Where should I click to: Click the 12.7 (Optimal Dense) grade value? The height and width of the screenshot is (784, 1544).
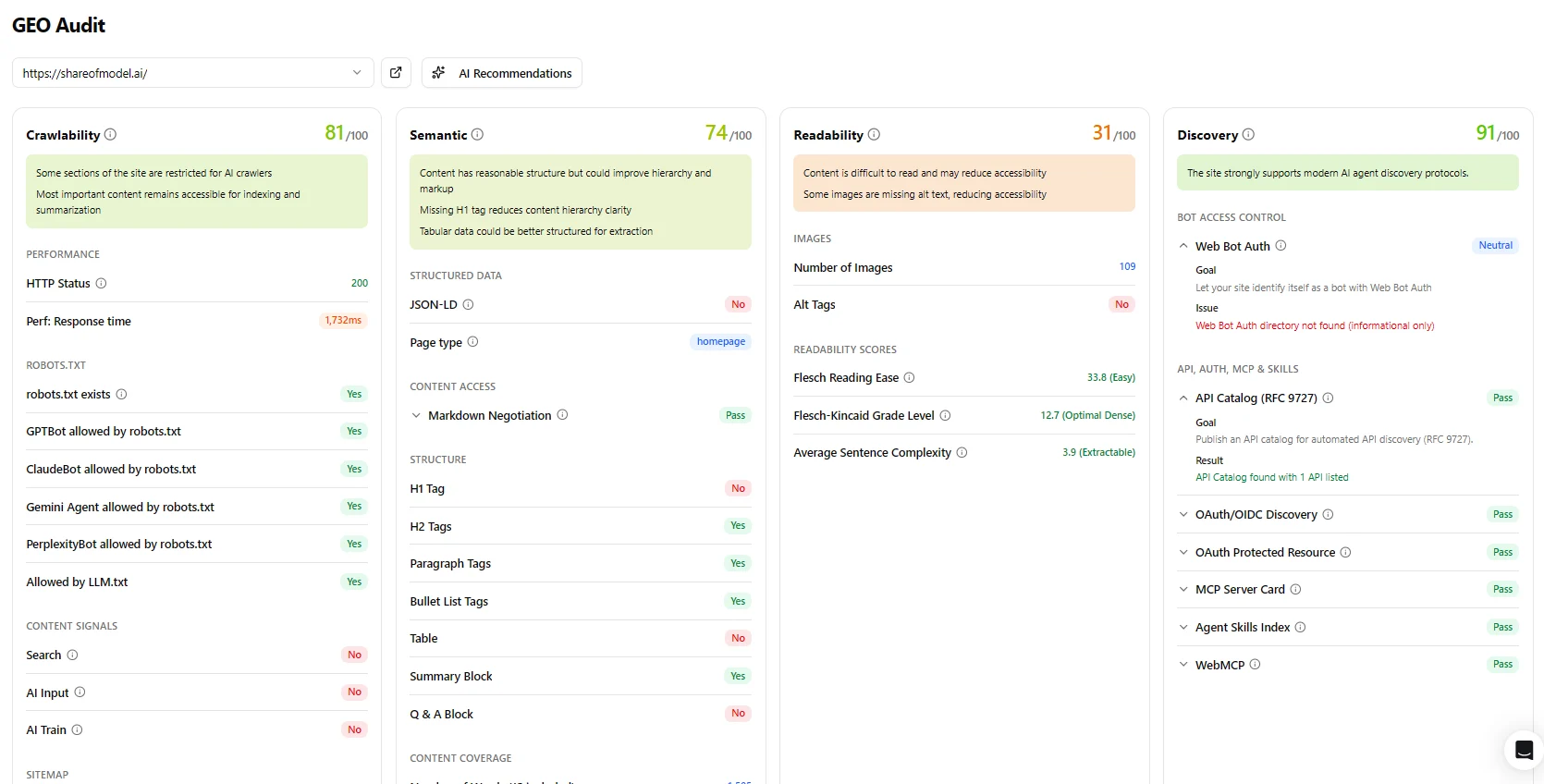pos(1087,416)
